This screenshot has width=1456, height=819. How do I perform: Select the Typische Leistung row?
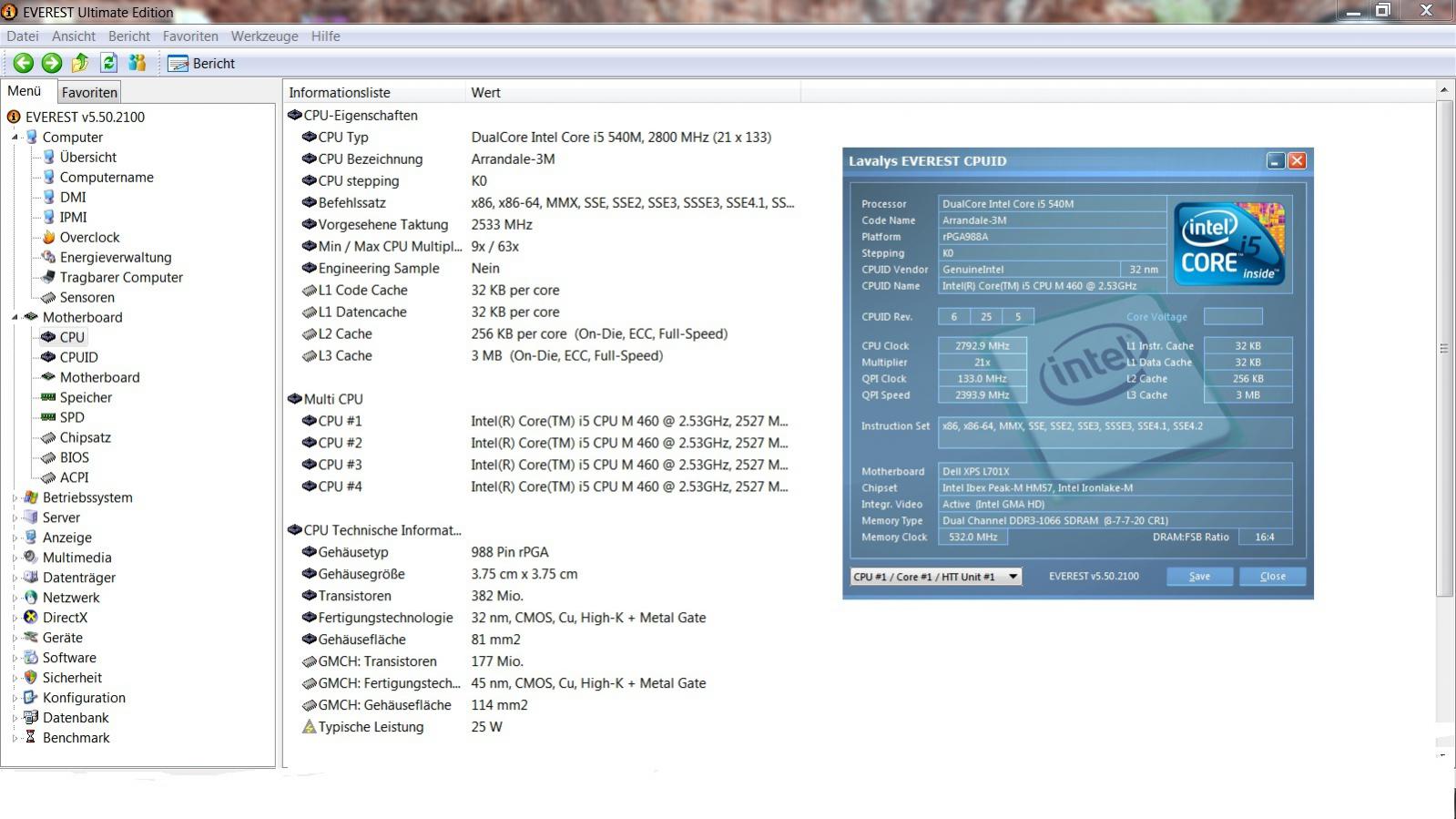(542, 728)
